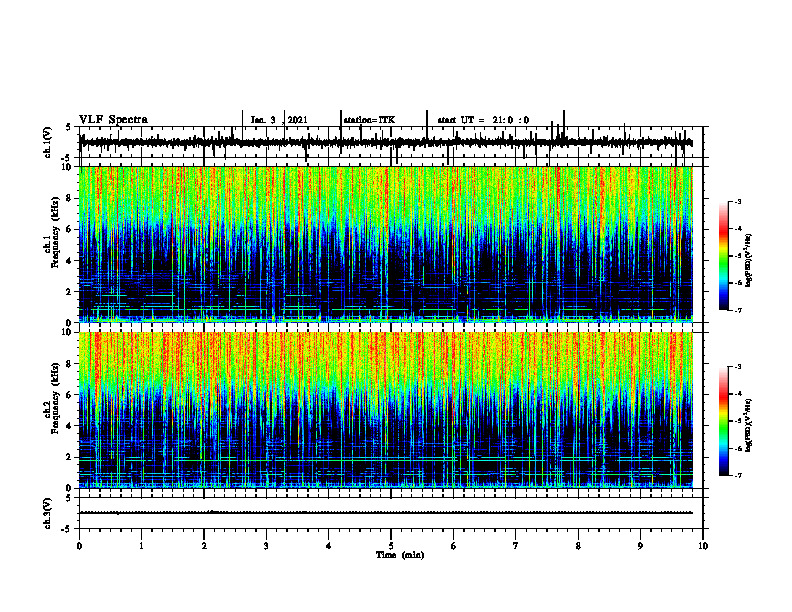792x612 pixels.
Task: Click time axis tick label 5
Action: pyautogui.click(x=391, y=546)
